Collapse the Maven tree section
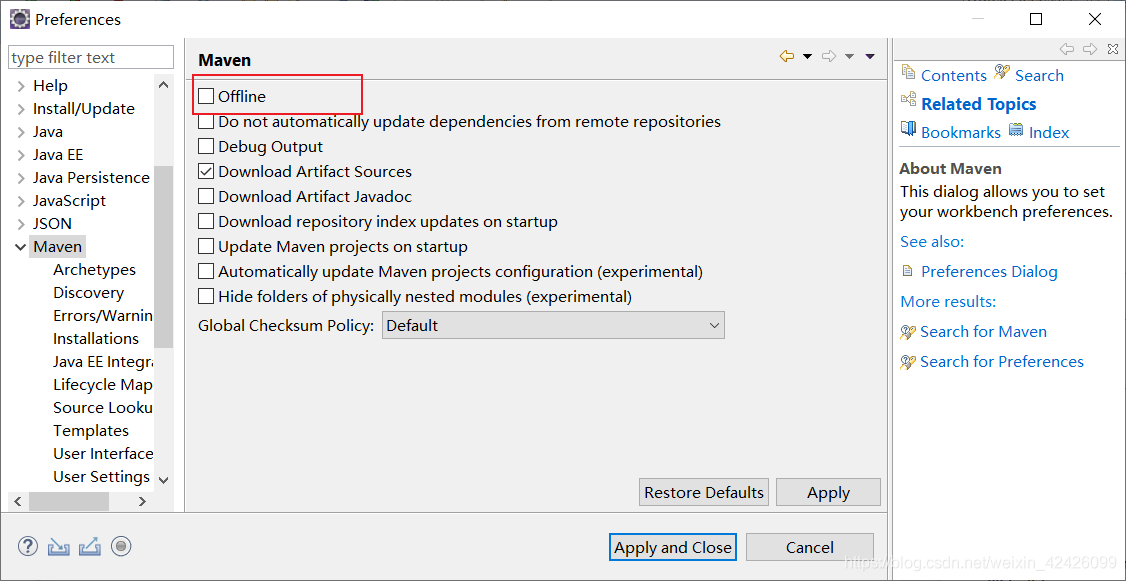 click(x=20, y=246)
